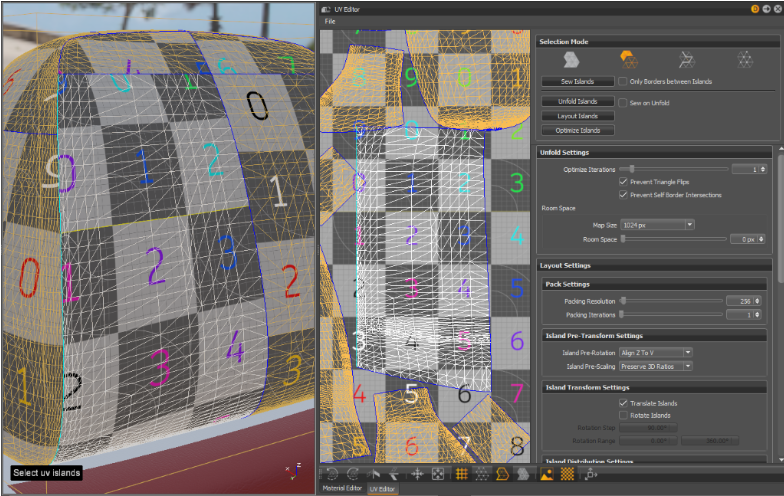The height and width of the screenshot is (496, 784).
Task: Uncheck Prevent Triangle Flips
Action: click(624, 182)
